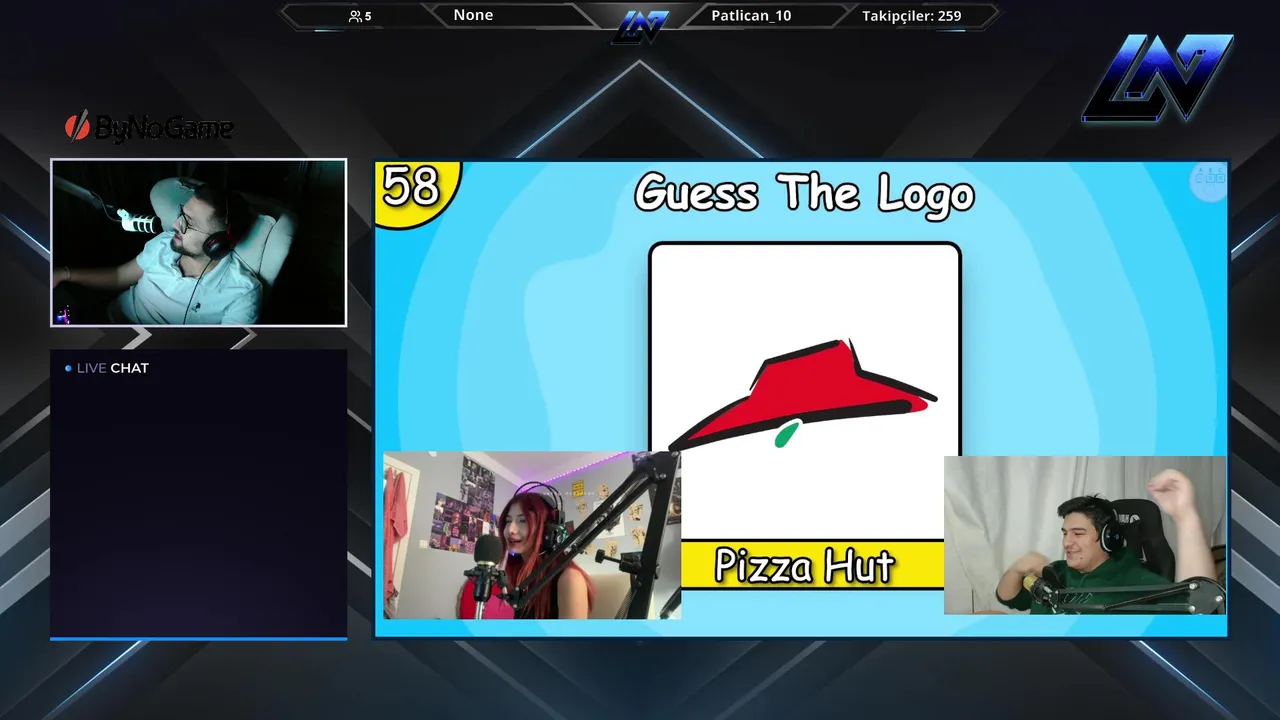Screen dimensions: 1280x720
Task: Click the 'Pizza Hut' yellow answer banner
Action: click(812, 565)
